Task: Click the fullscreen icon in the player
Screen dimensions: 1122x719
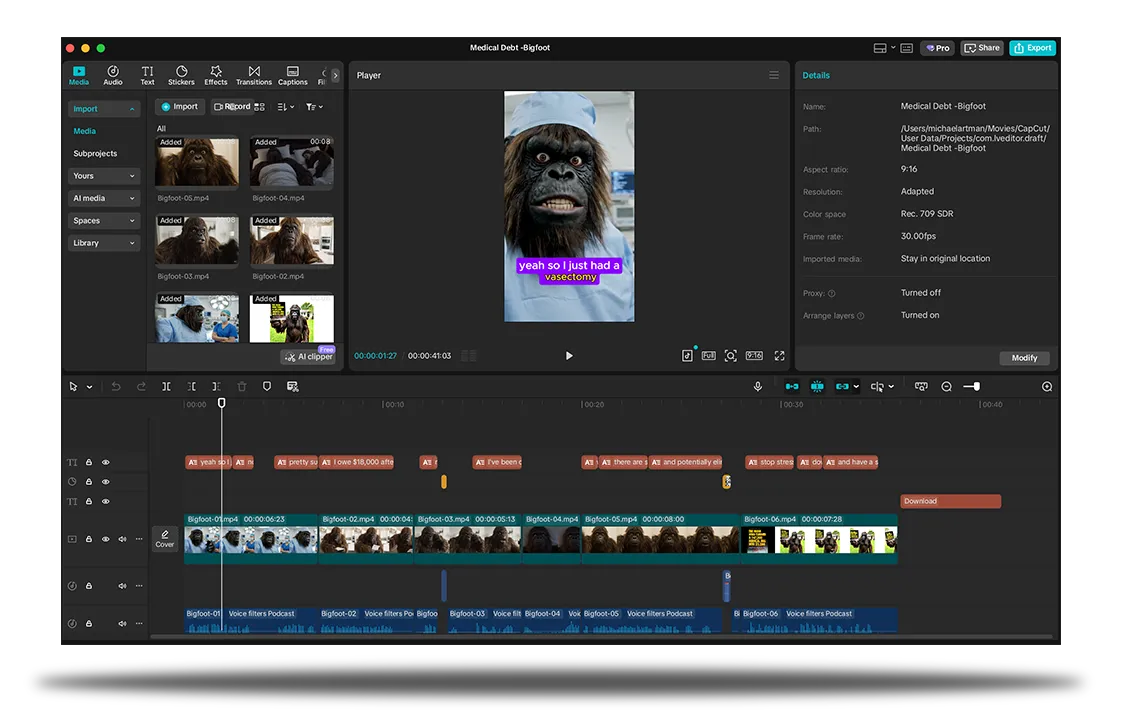Action: [779, 355]
